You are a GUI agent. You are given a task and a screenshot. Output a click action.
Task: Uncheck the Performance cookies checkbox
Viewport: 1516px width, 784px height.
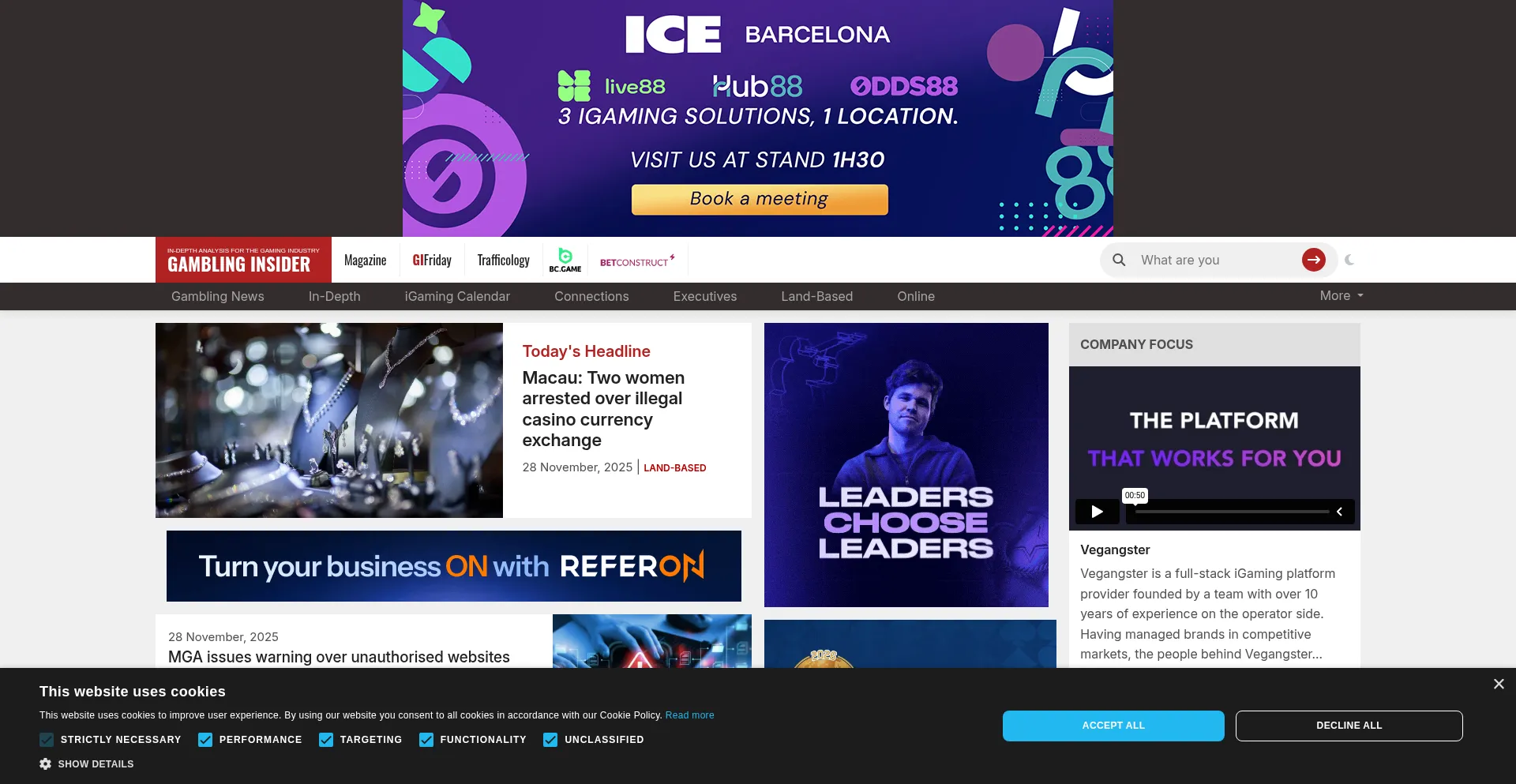pyautogui.click(x=205, y=740)
